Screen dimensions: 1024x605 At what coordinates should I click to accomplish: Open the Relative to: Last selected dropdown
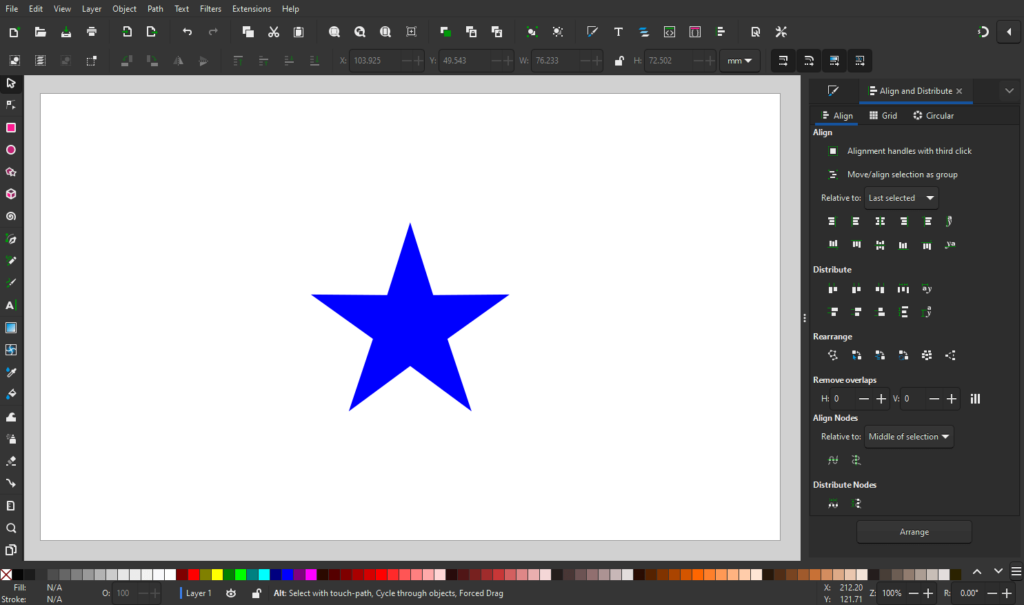pyautogui.click(x=900, y=197)
